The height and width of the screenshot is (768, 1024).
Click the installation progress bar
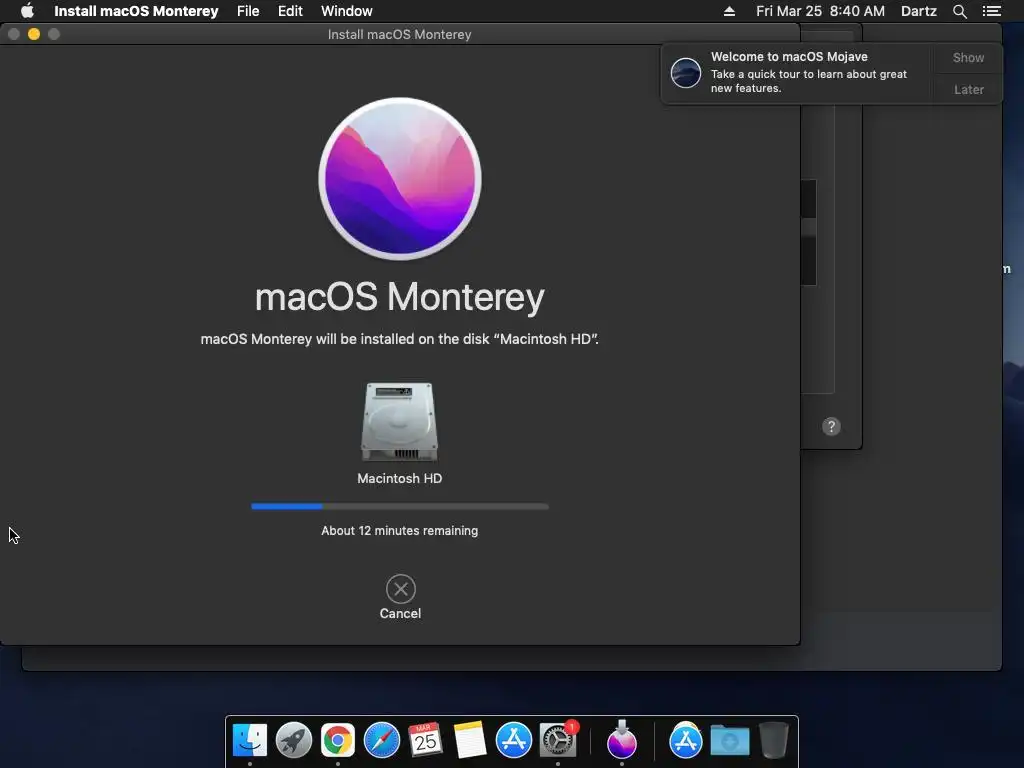400,506
